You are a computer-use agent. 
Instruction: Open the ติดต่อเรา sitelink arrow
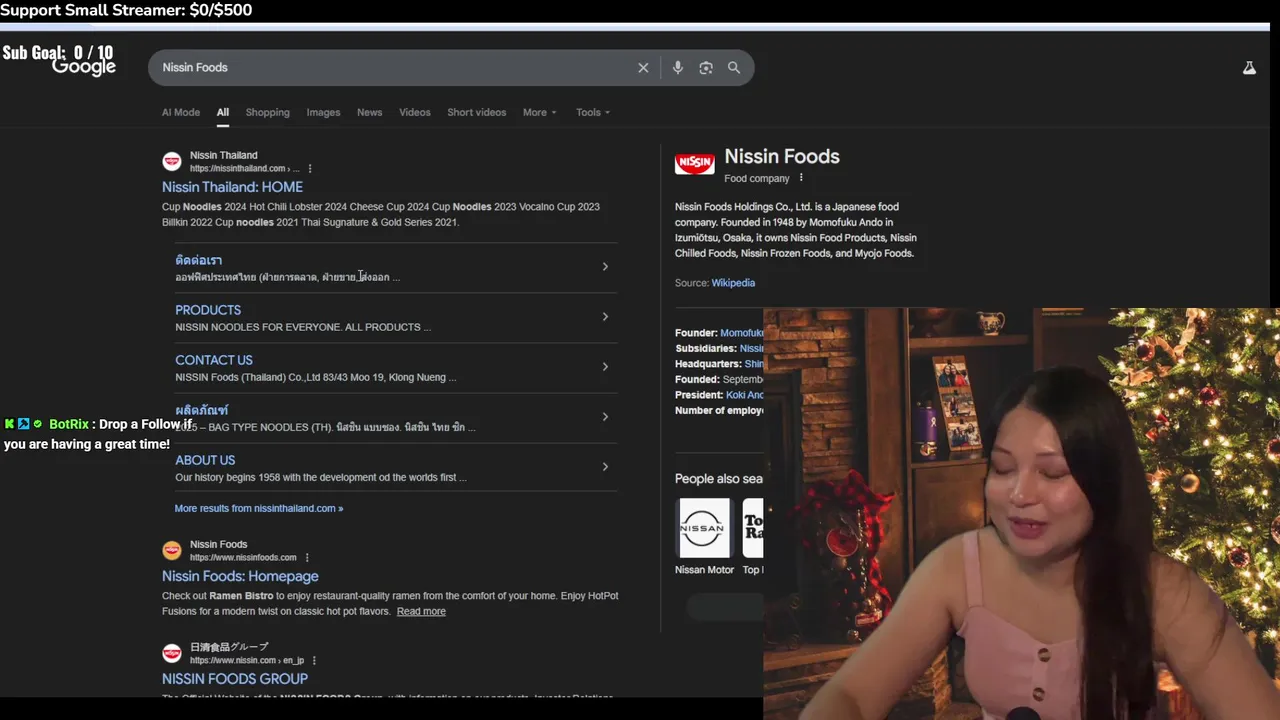pyautogui.click(x=605, y=266)
